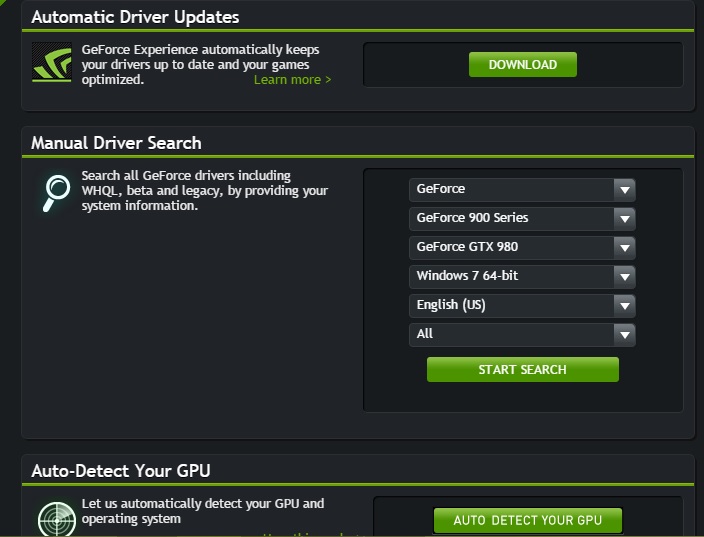Open the GeForce product type dropdown

(522, 189)
